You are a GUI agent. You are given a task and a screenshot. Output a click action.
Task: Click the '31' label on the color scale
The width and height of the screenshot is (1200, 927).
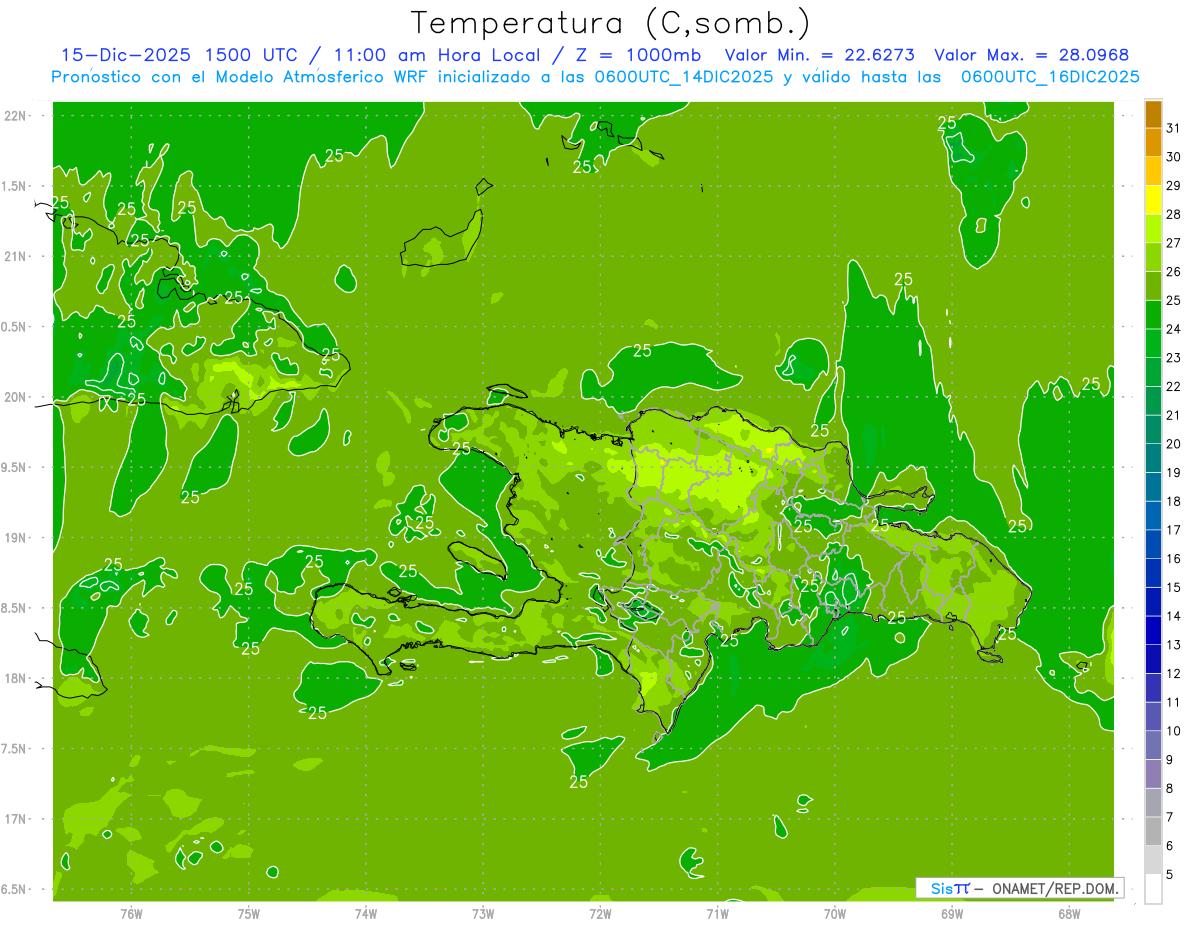(1174, 128)
